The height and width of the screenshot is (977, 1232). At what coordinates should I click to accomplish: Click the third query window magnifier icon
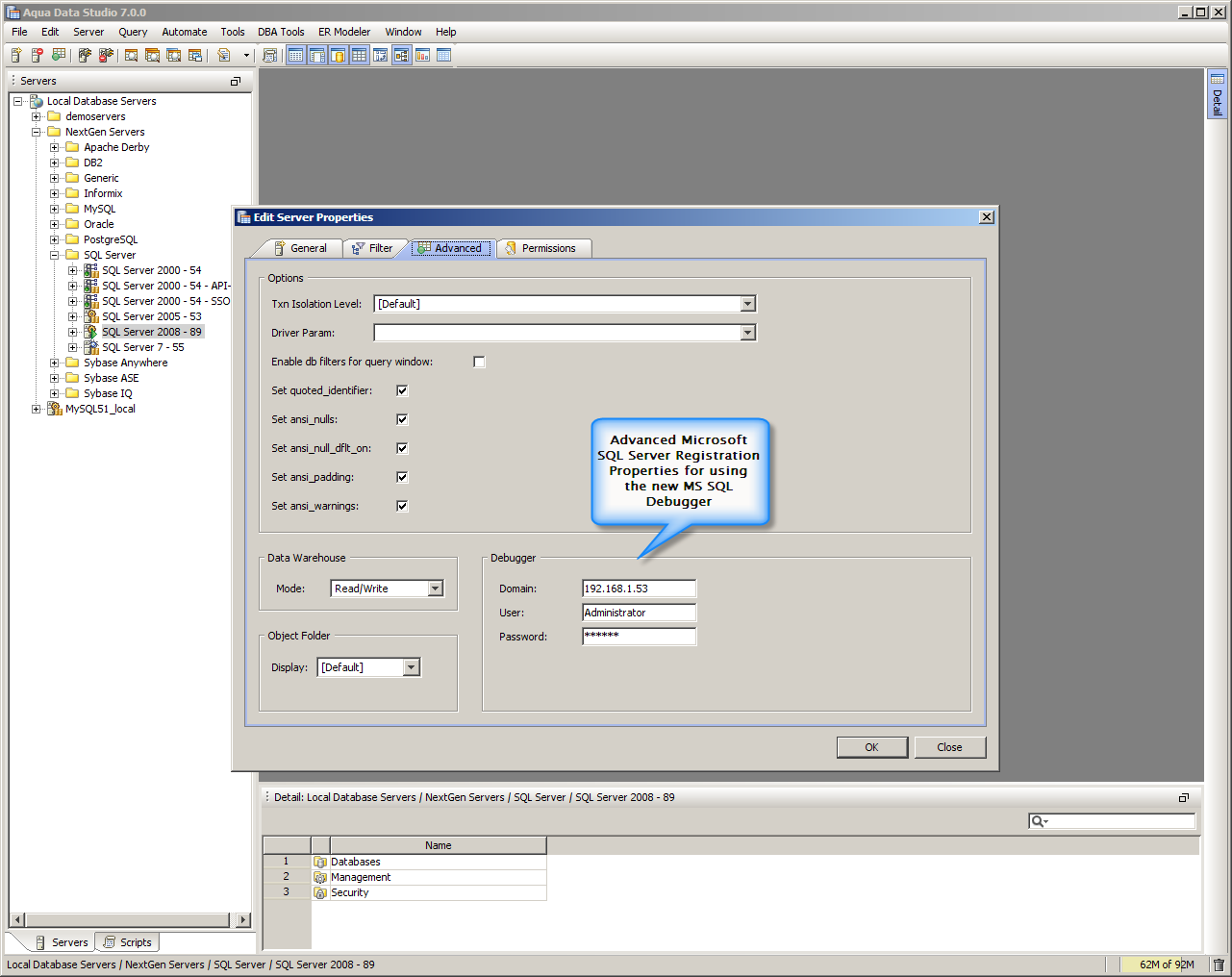click(174, 55)
